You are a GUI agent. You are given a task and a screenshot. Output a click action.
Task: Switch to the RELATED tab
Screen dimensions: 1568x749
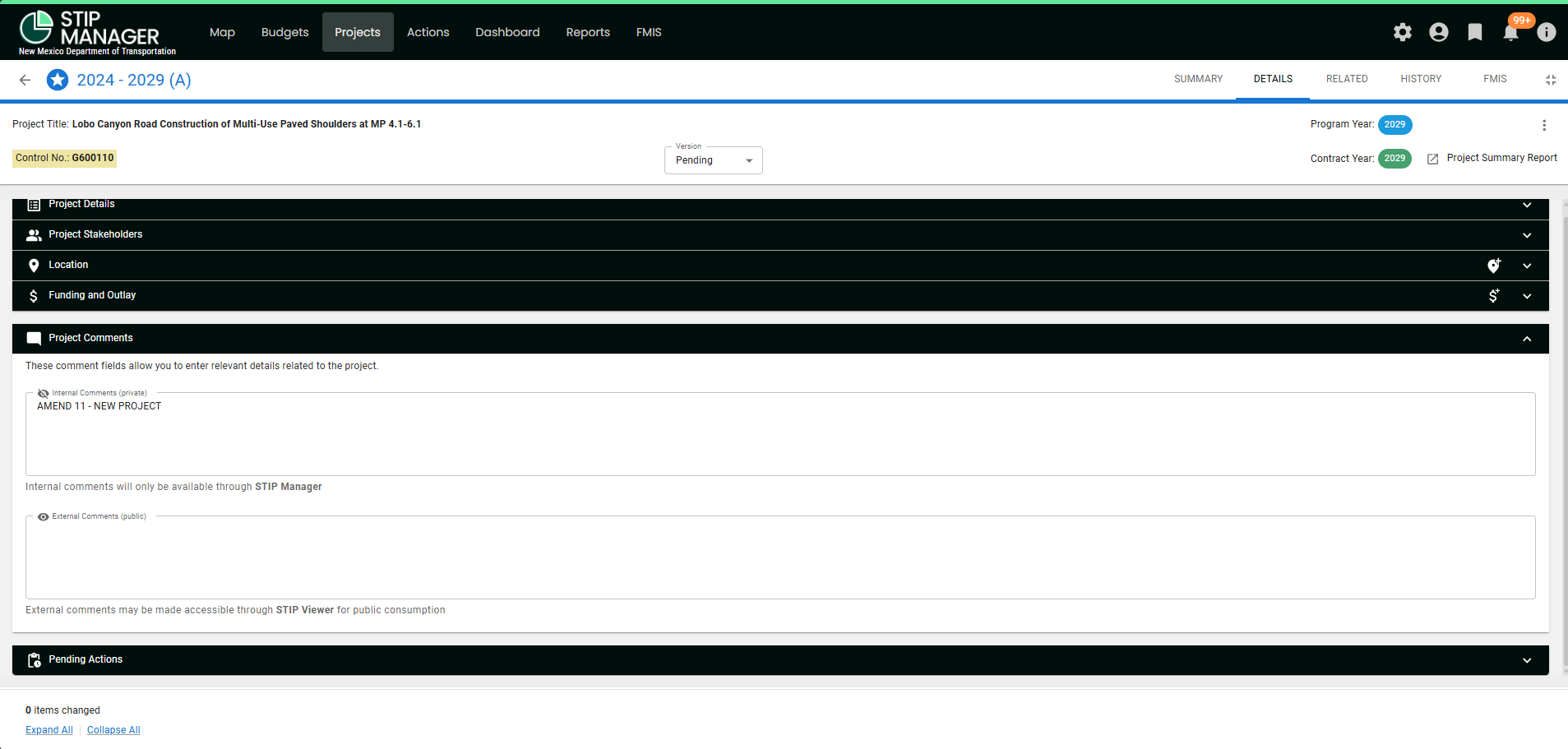point(1347,79)
